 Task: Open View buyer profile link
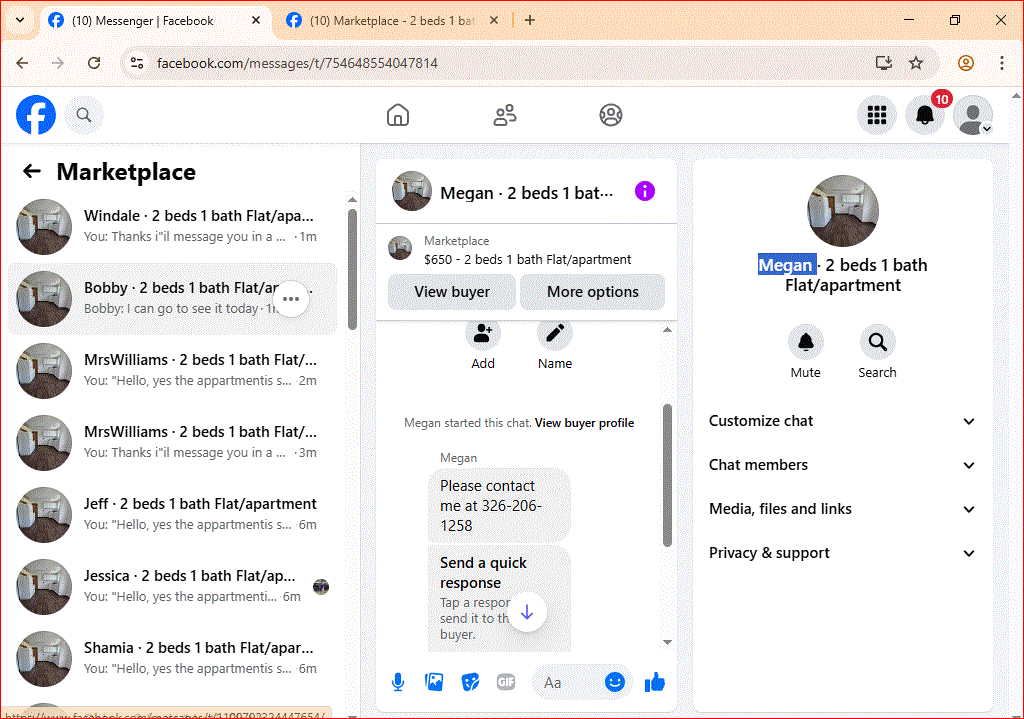[x=584, y=423]
